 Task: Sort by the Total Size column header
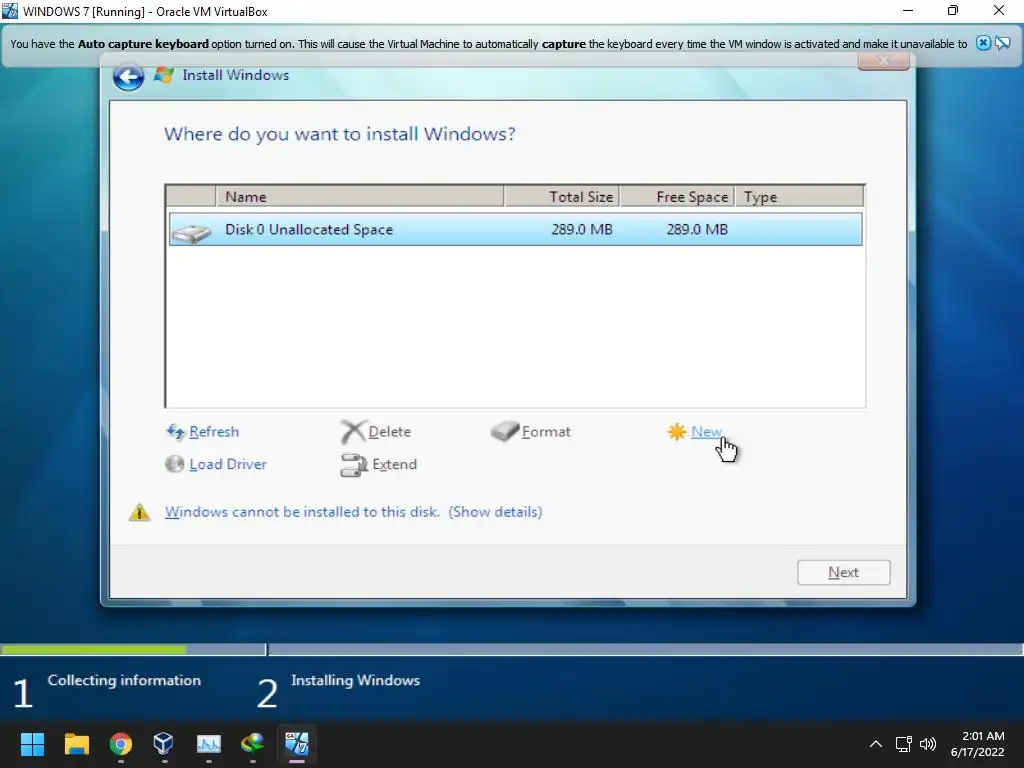click(x=562, y=197)
